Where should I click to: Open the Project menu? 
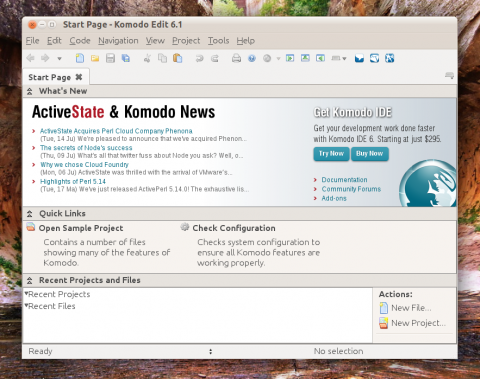coord(186,41)
